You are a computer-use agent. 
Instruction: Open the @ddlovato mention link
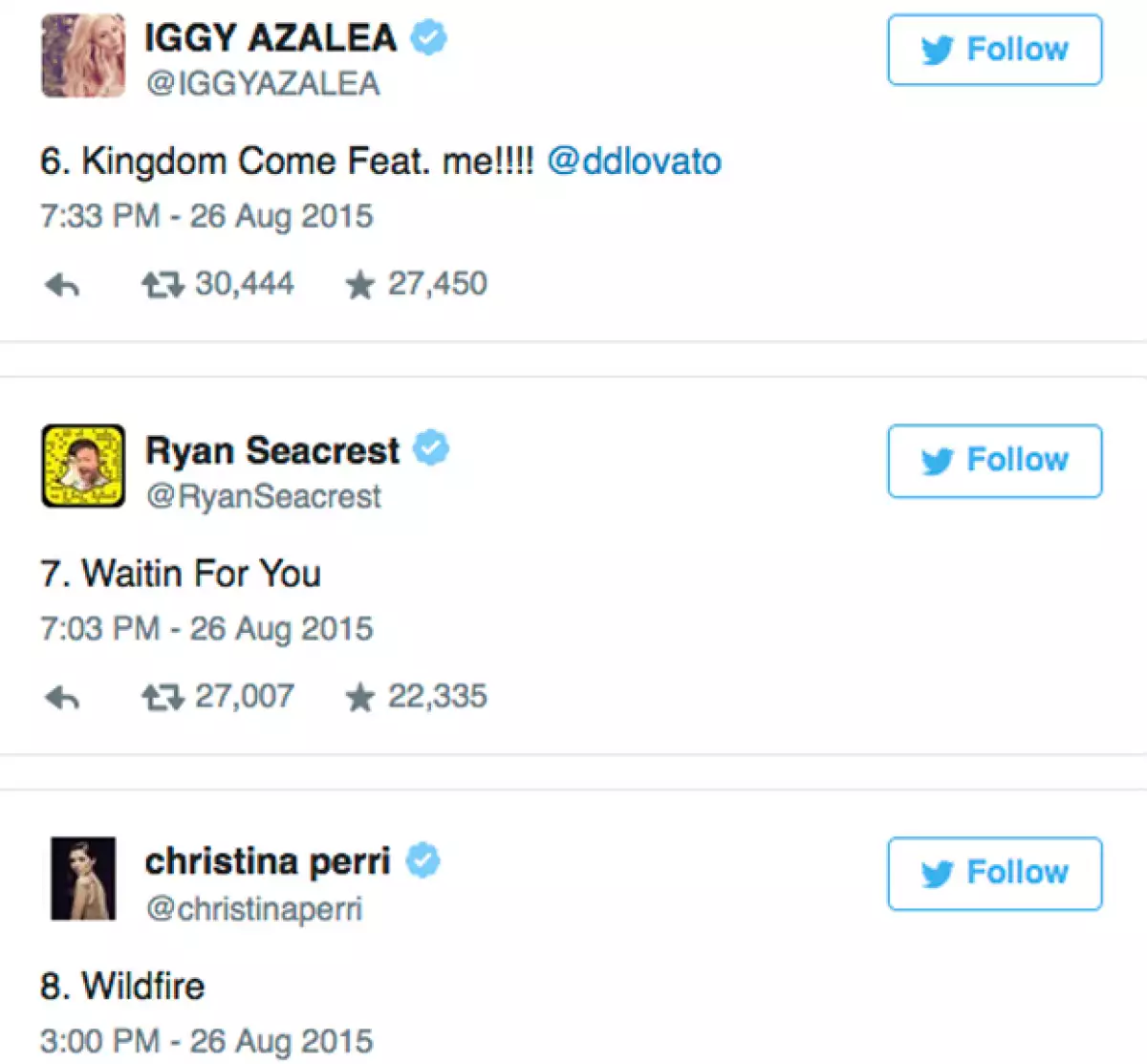point(635,161)
